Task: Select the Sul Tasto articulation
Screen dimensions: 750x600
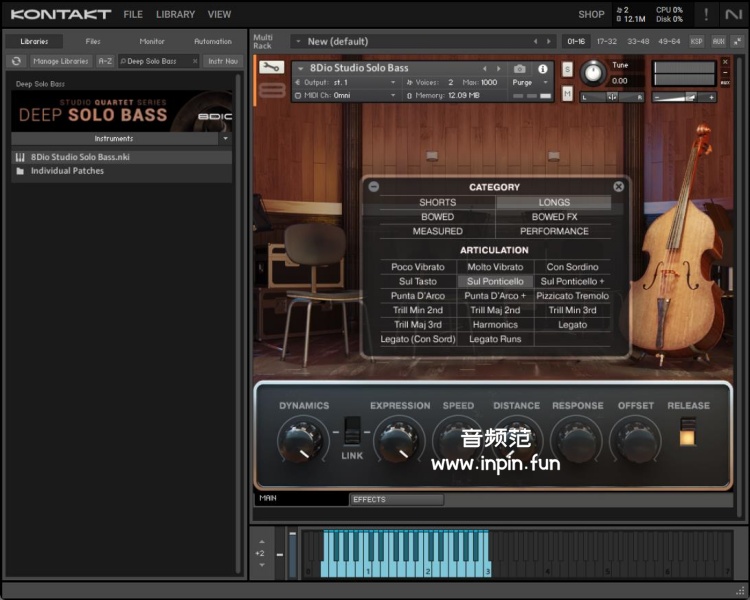Action: coord(418,281)
